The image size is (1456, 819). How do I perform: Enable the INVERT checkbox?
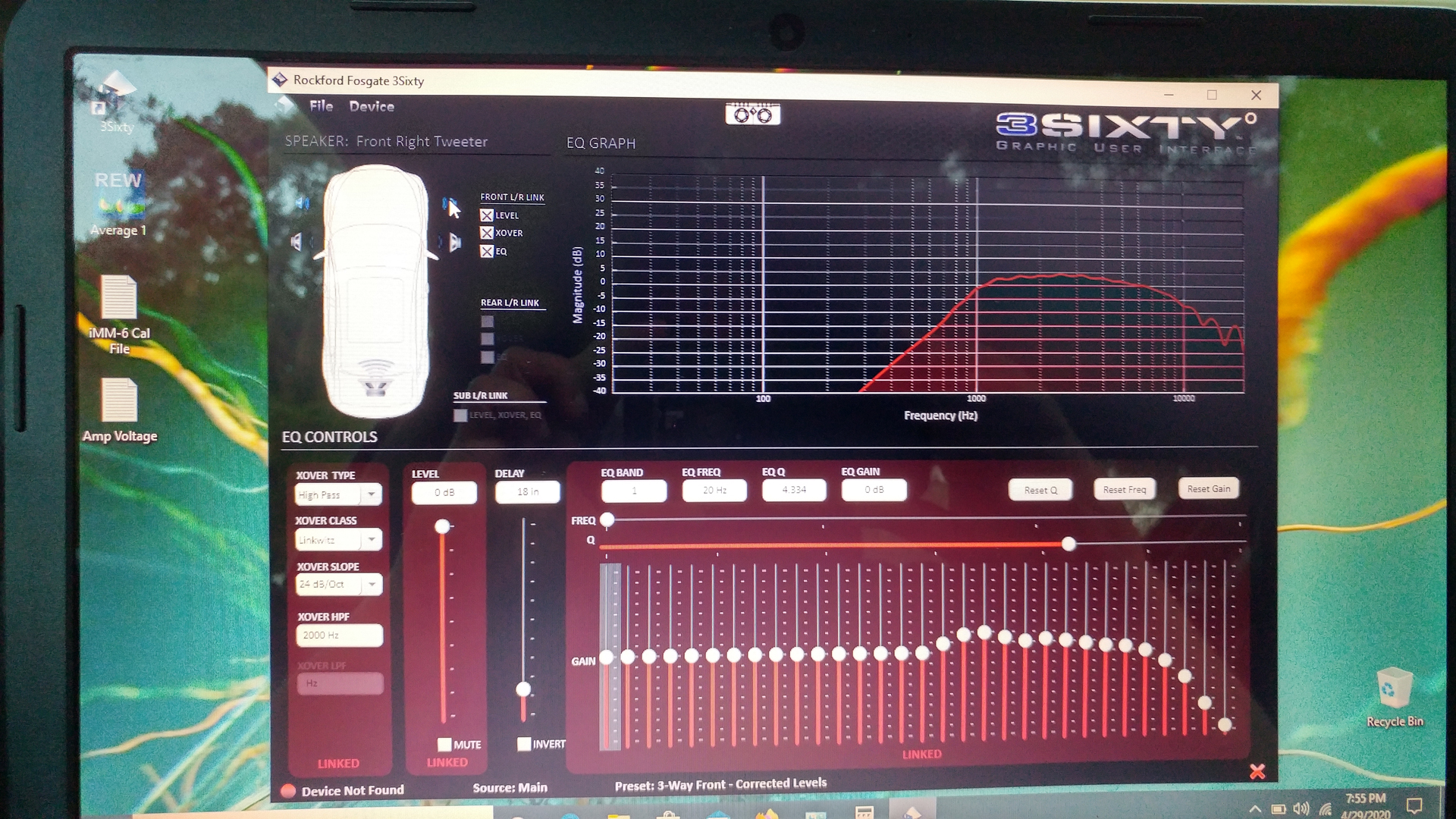[x=524, y=744]
